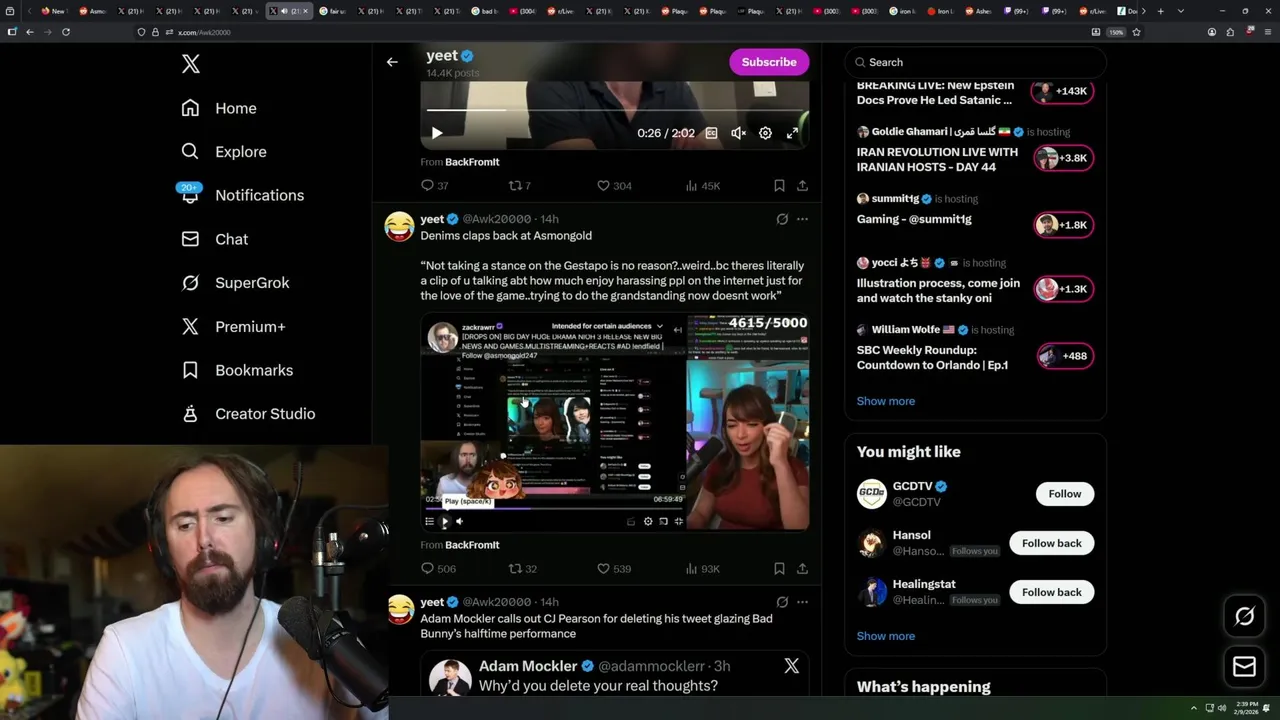Click the Subscribe button
The width and height of the screenshot is (1280, 720).
pyautogui.click(x=769, y=62)
